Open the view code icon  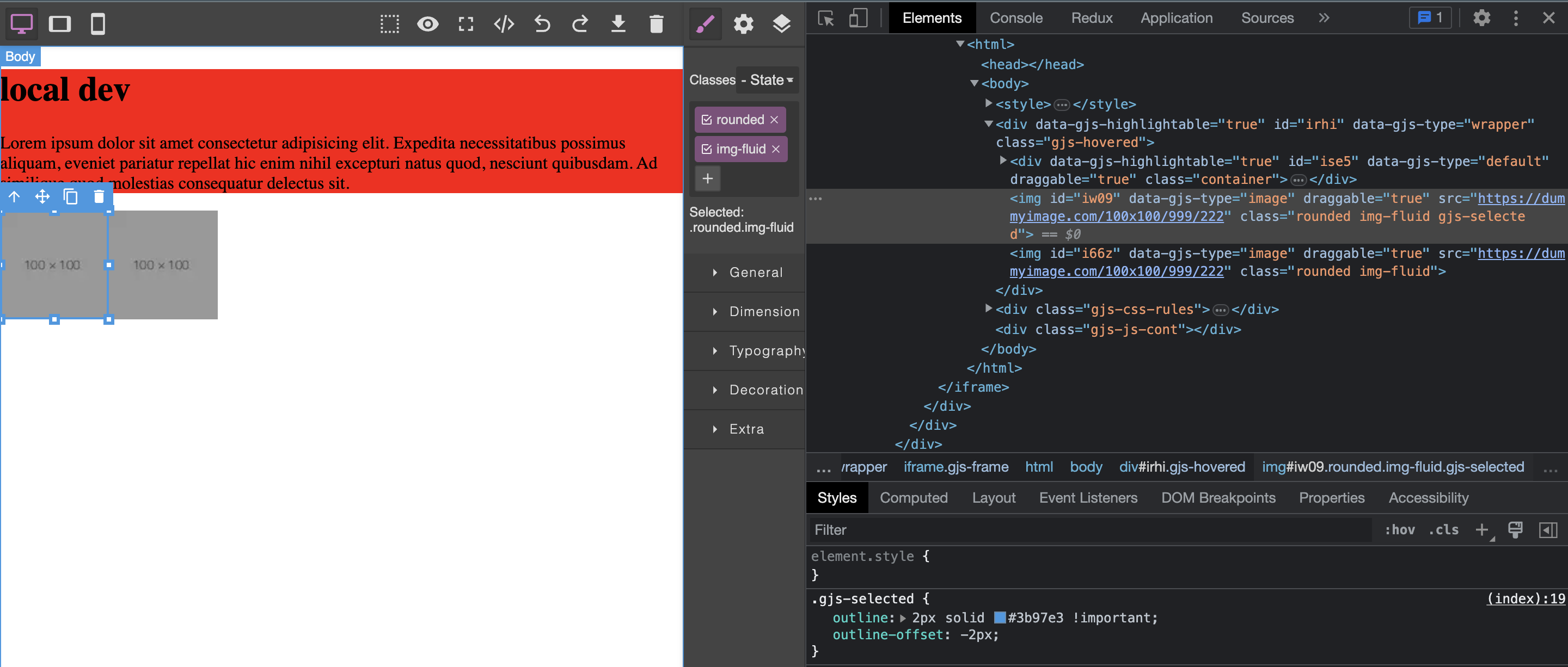[504, 24]
